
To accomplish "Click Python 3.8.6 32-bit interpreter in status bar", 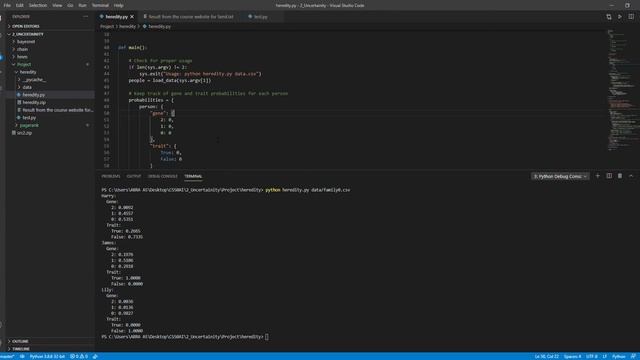I will (x=47, y=356).
